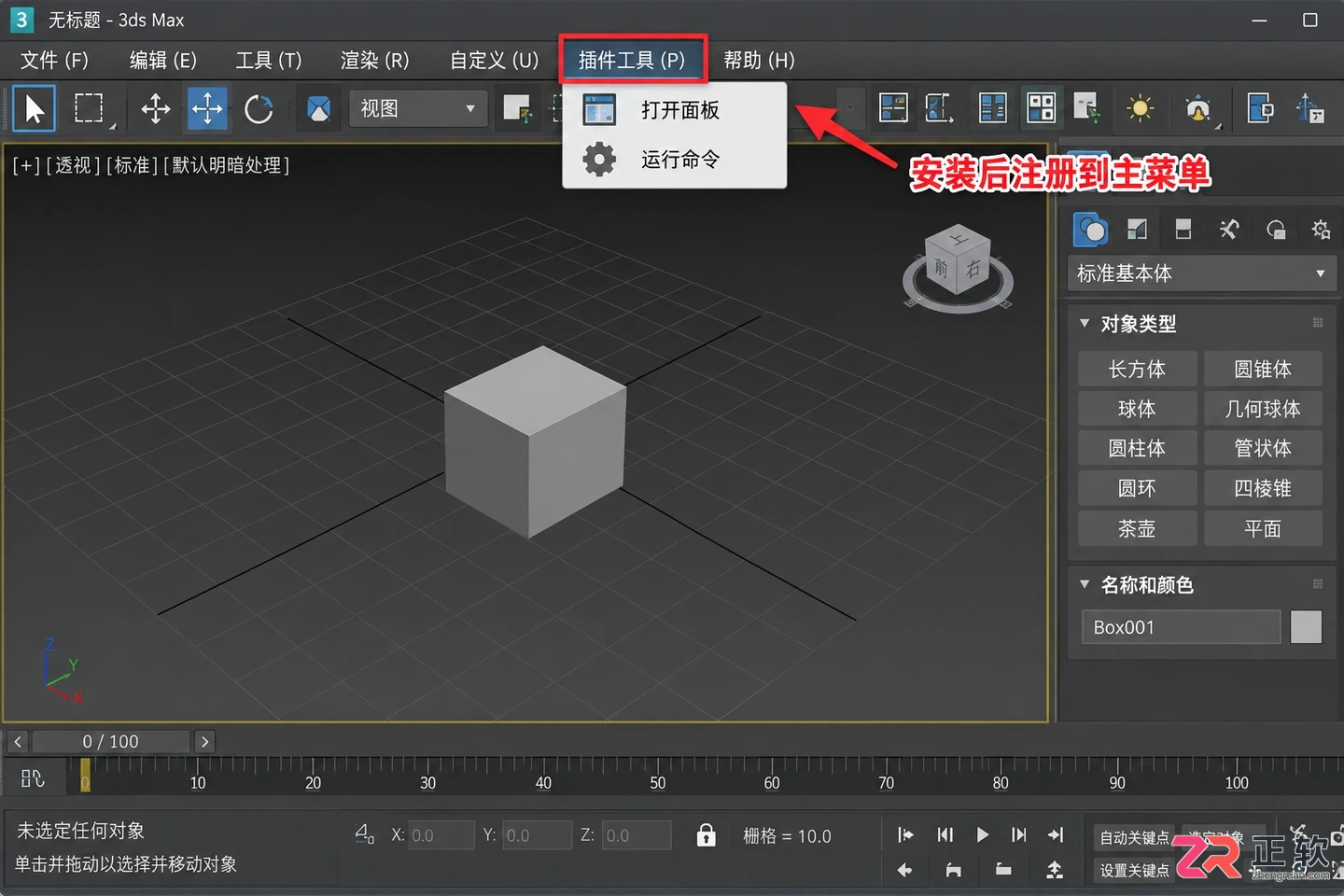Click the Box001 object name field

click(x=1181, y=627)
